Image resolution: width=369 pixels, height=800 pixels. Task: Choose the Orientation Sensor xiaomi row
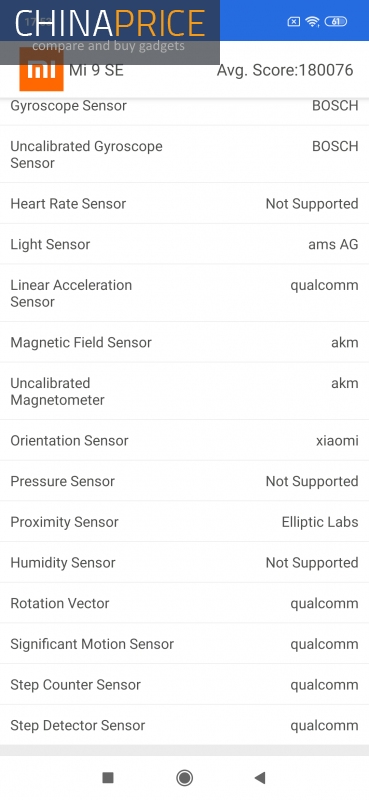tap(184, 440)
